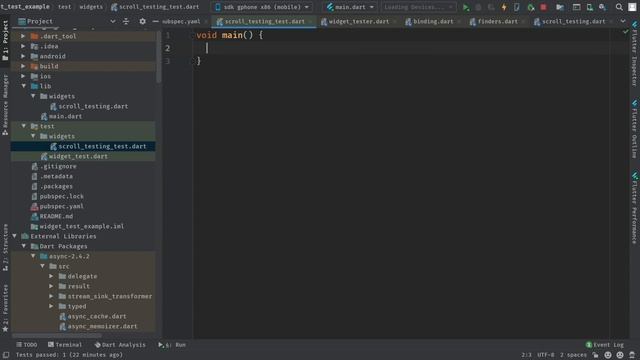The image size is (640, 360).
Task: Select main.dart in the project tree
Action: [65, 116]
